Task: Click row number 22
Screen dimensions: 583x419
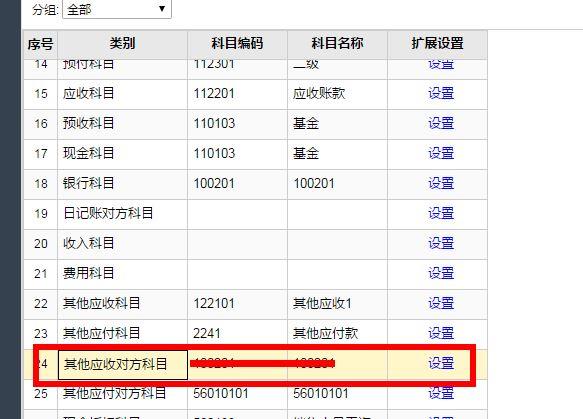Action: click(41, 304)
